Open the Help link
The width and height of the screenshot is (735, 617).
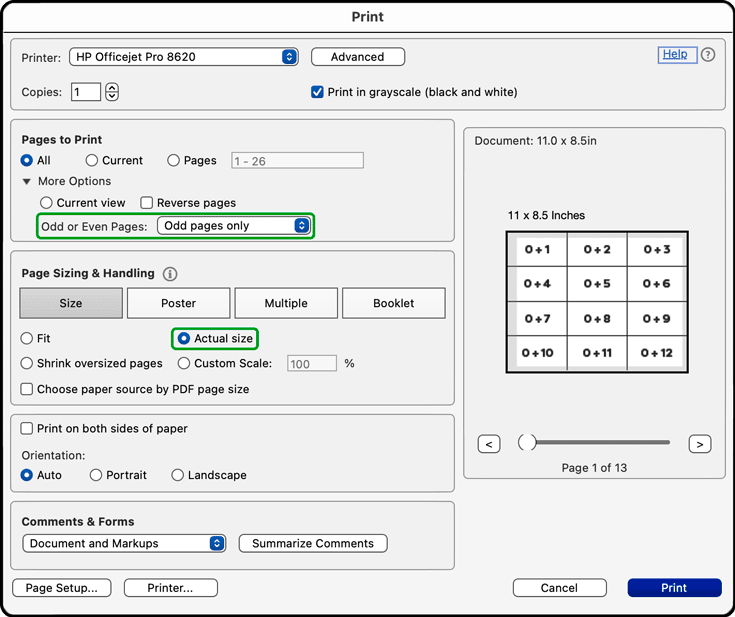click(x=675, y=54)
